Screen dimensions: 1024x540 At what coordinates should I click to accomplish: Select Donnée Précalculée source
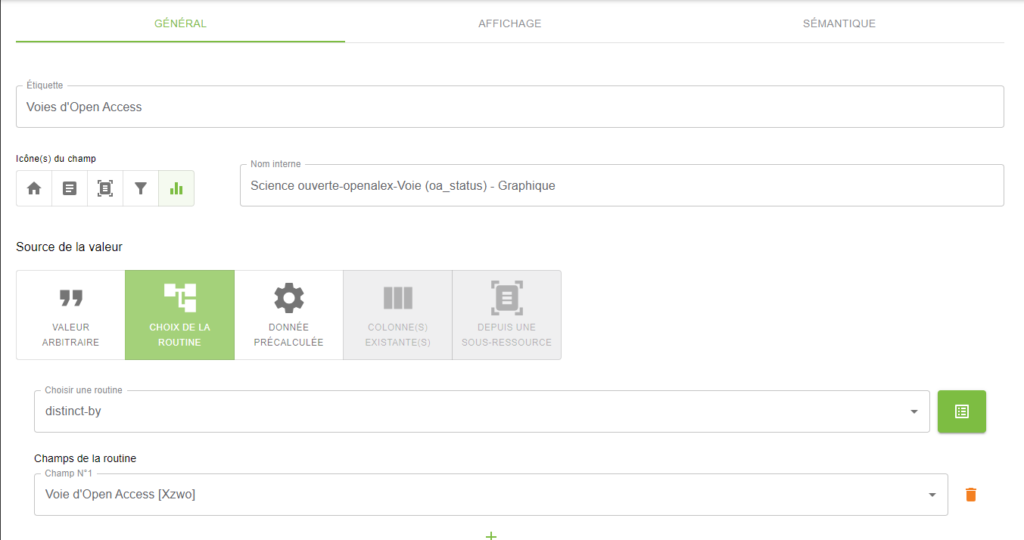coord(289,315)
